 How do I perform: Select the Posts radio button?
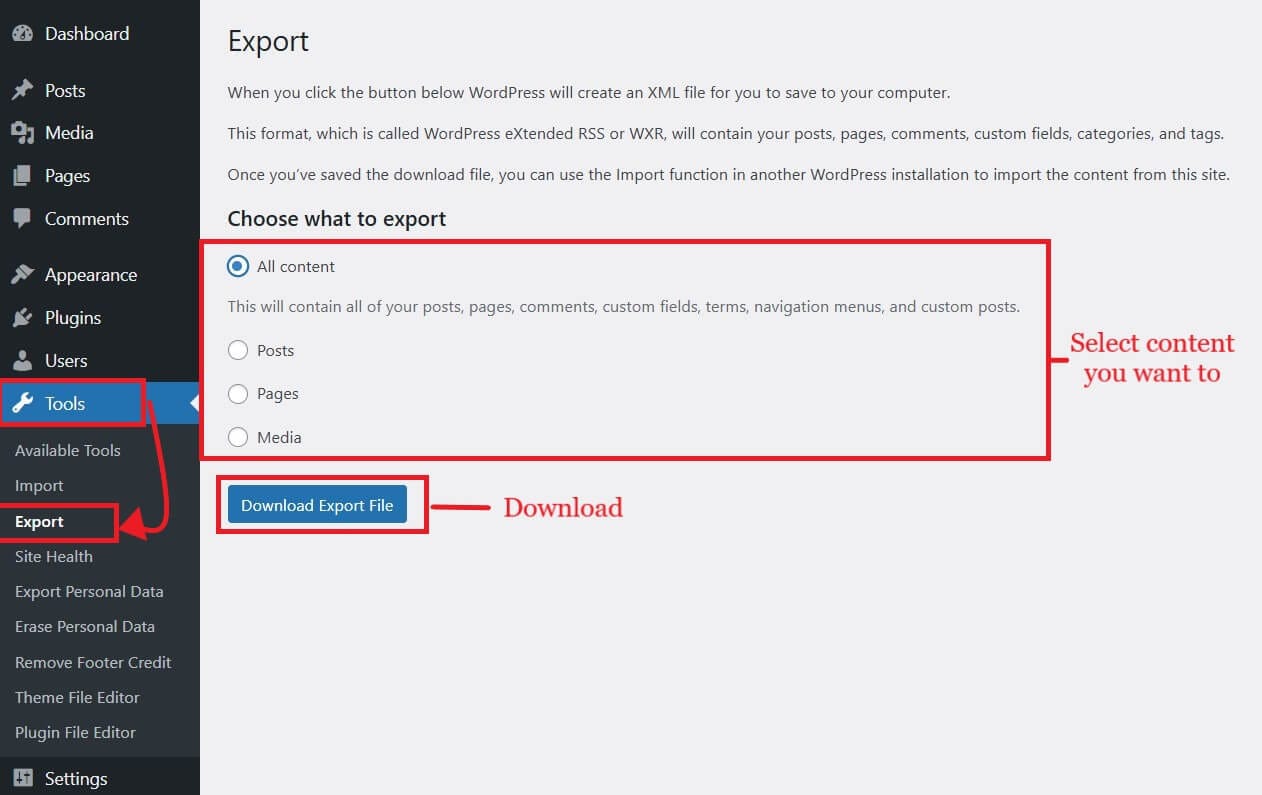pyautogui.click(x=238, y=350)
